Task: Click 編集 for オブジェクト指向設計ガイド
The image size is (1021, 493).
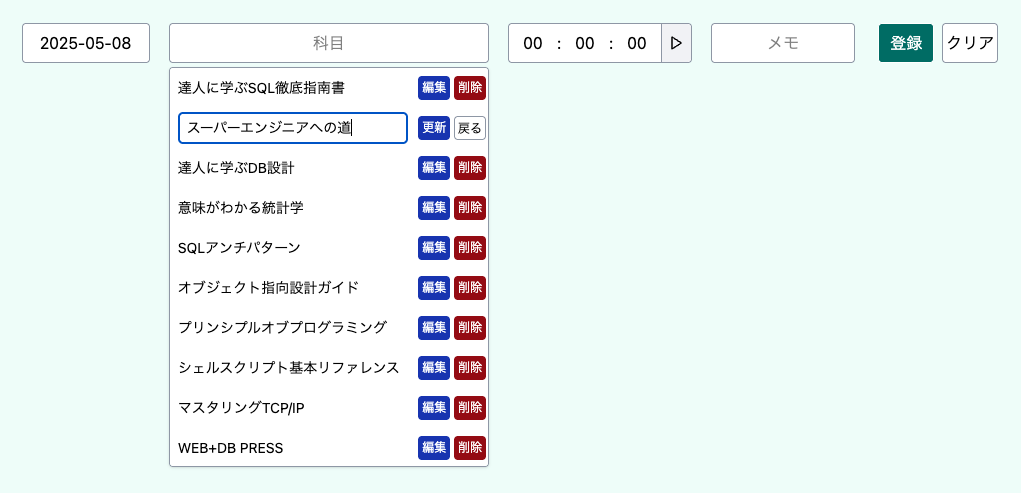Action: (434, 288)
